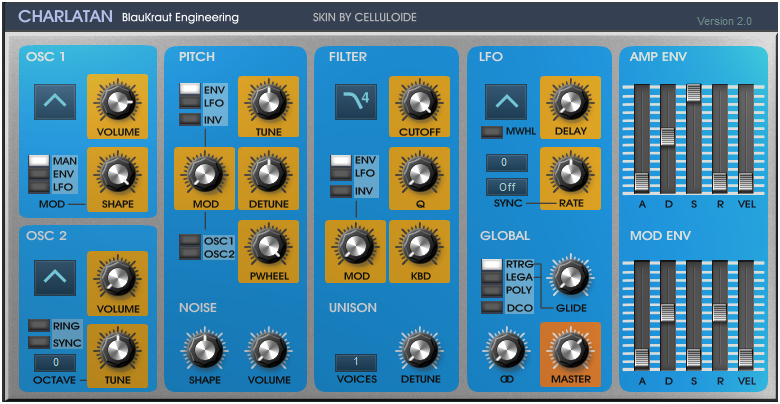Click the filter CUTOFF knob
Image resolution: width=780 pixels, height=404 pixels.
(419, 102)
